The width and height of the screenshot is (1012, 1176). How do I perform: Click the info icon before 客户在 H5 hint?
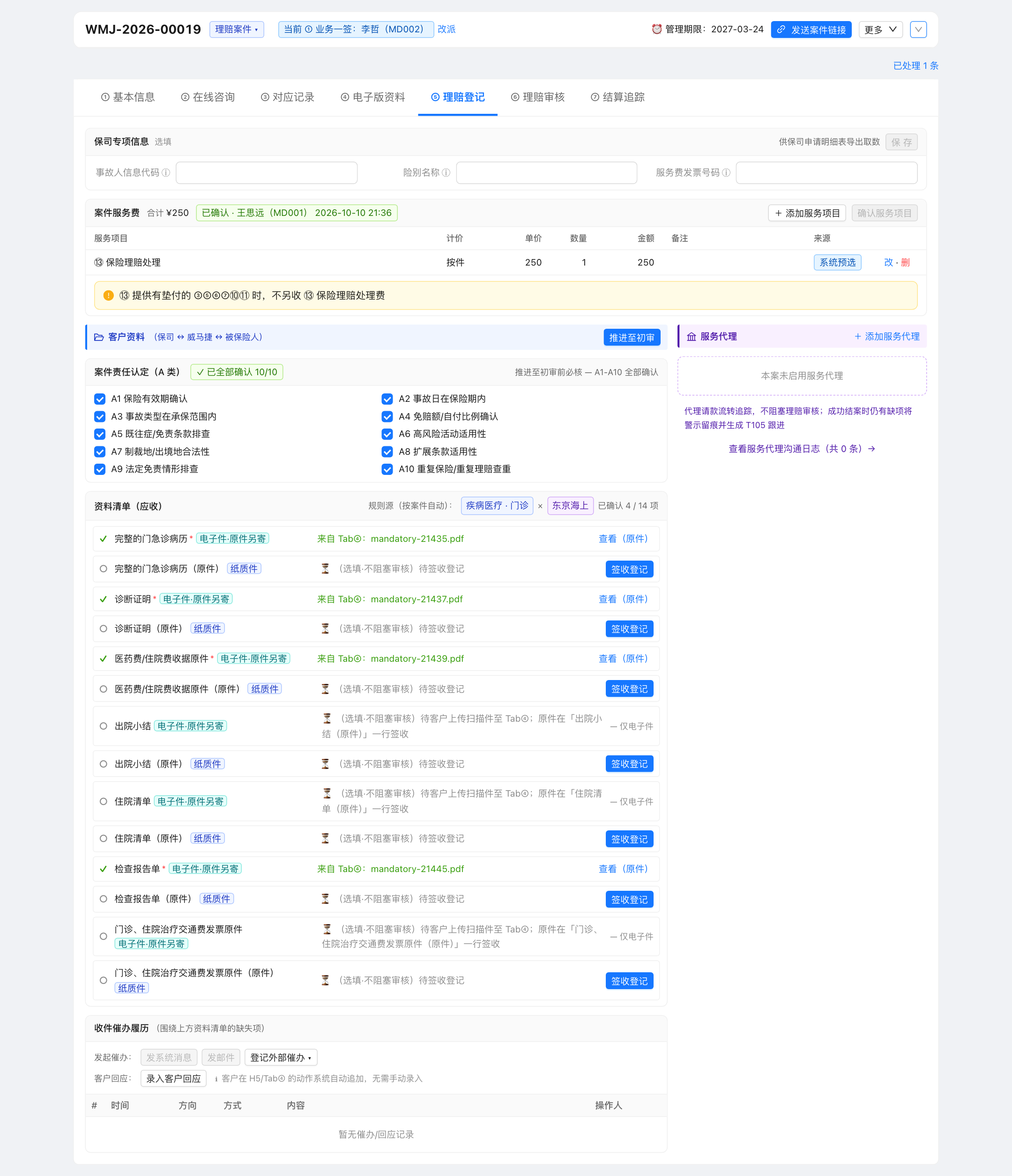tap(216, 1079)
